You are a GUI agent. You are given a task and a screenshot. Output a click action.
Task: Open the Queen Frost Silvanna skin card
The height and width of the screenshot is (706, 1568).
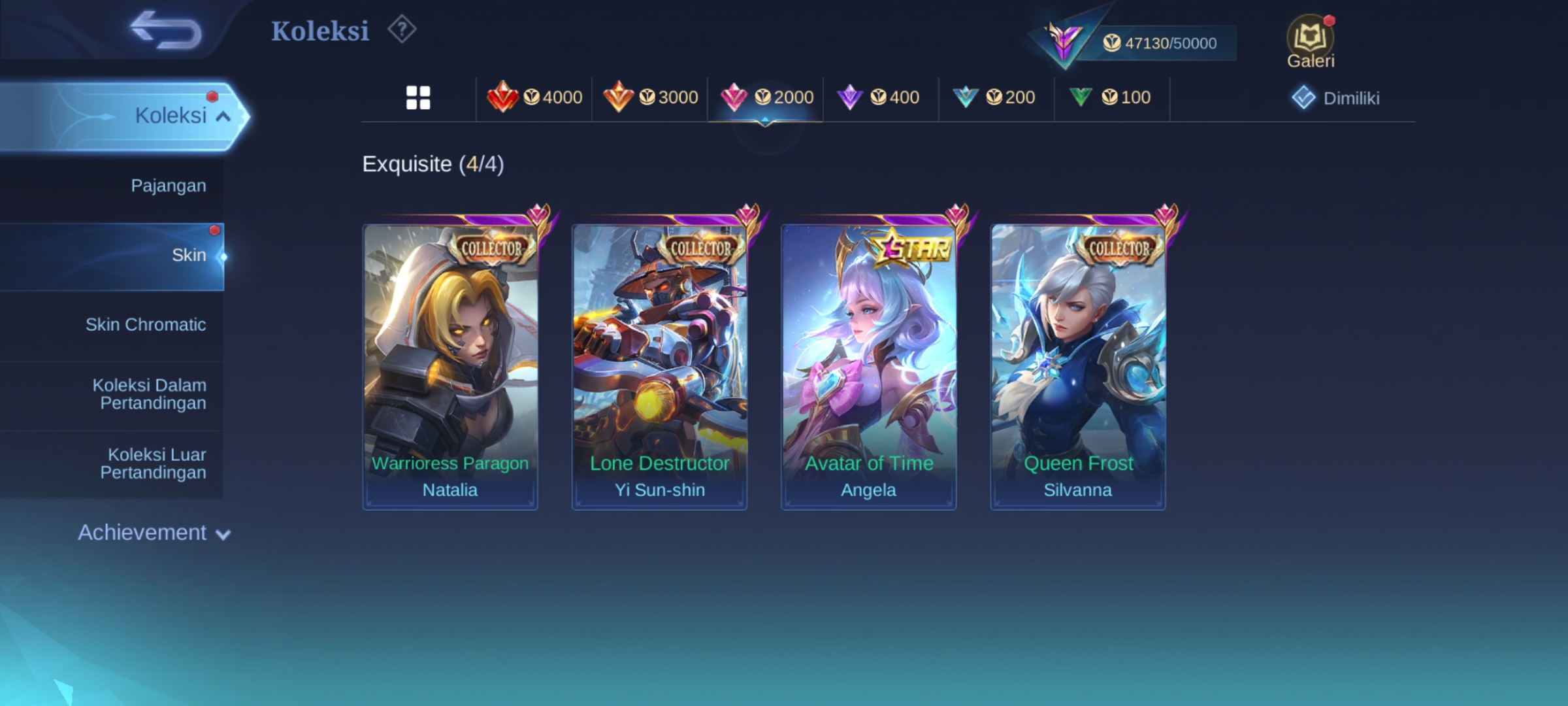point(1078,366)
